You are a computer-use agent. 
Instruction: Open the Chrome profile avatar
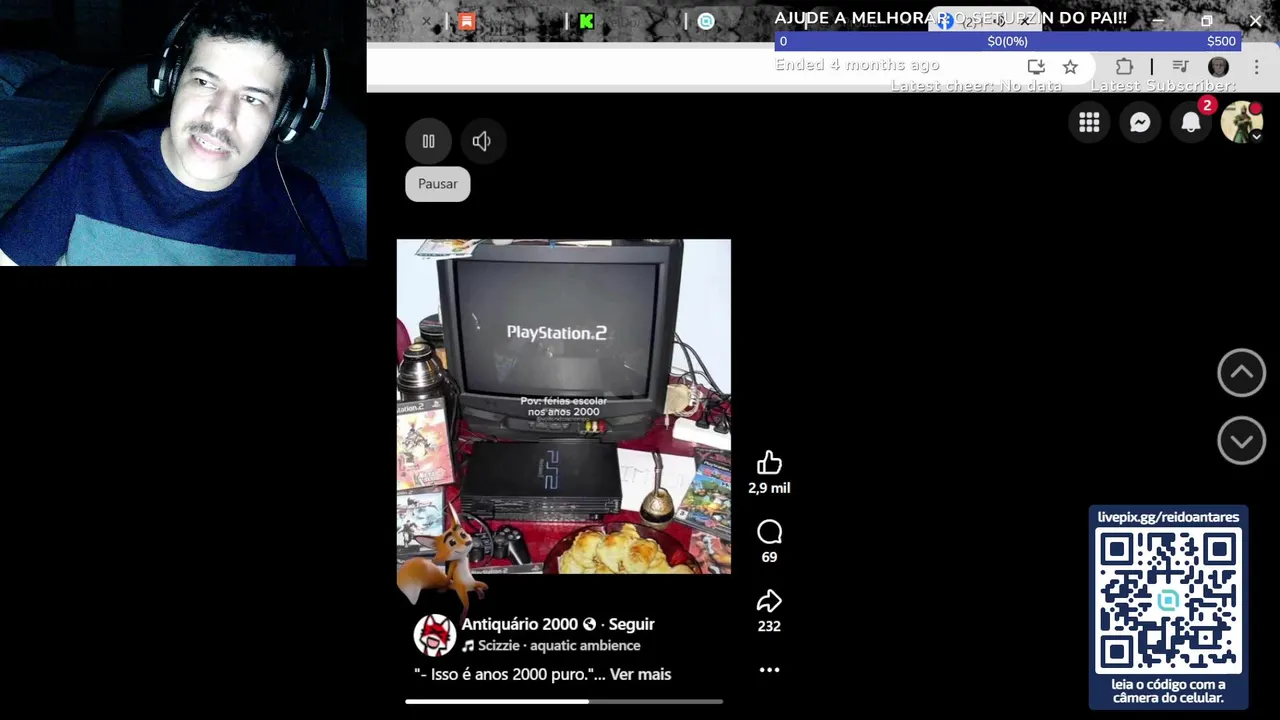coord(1218,67)
